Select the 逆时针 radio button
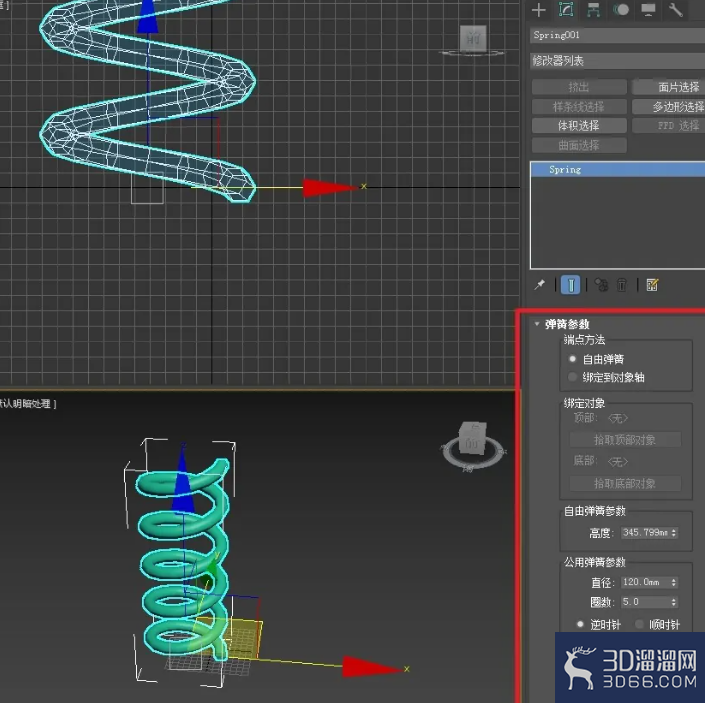This screenshot has height=703, width=705. click(580, 624)
